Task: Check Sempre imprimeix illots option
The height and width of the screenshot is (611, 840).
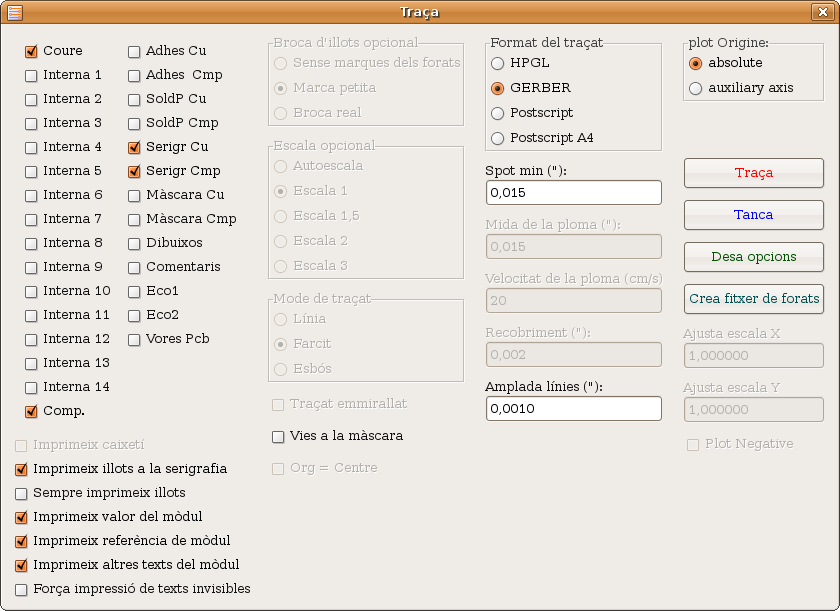Action: (21, 494)
